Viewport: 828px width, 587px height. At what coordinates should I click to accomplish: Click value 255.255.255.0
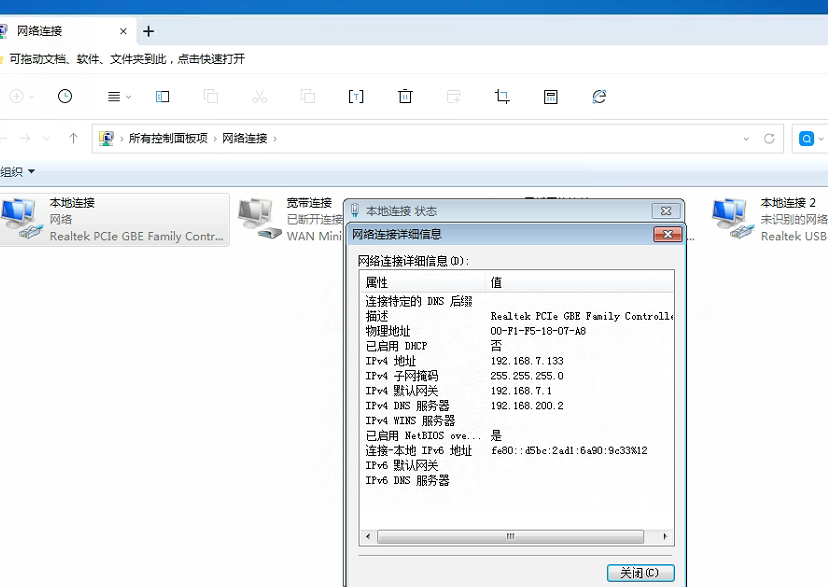point(527,376)
